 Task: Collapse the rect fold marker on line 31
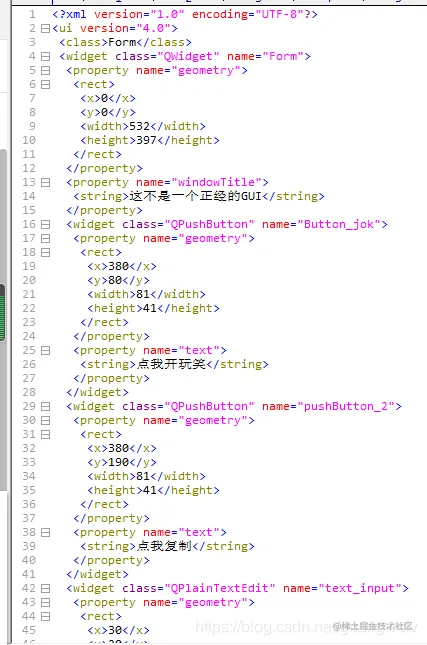click(x=46, y=434)
